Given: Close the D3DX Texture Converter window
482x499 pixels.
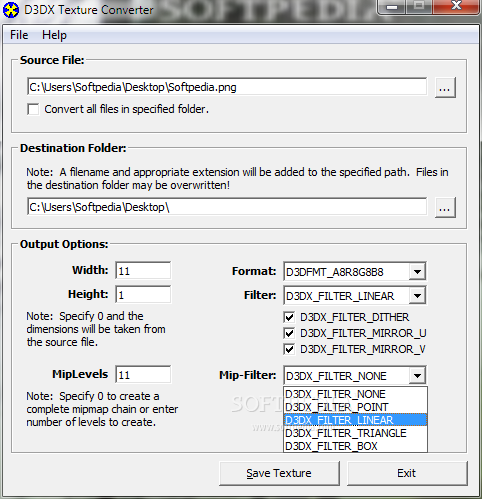Looking at the screenshot, I should [456, 6].
